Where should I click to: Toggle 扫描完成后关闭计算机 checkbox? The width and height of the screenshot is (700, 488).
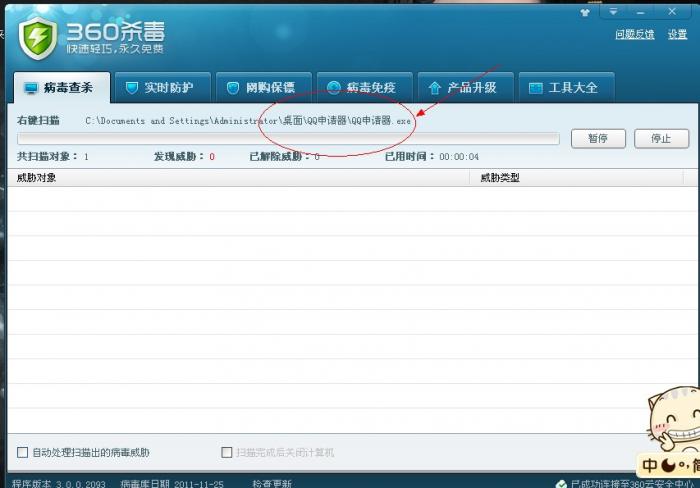(227, 452)
